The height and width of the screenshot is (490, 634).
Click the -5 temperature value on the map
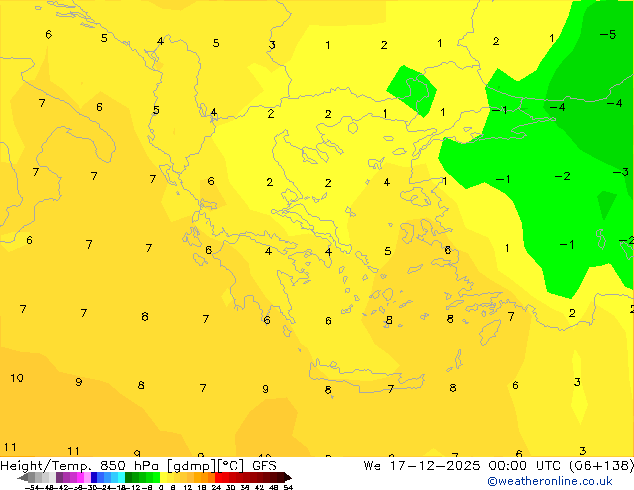point(608,34)
